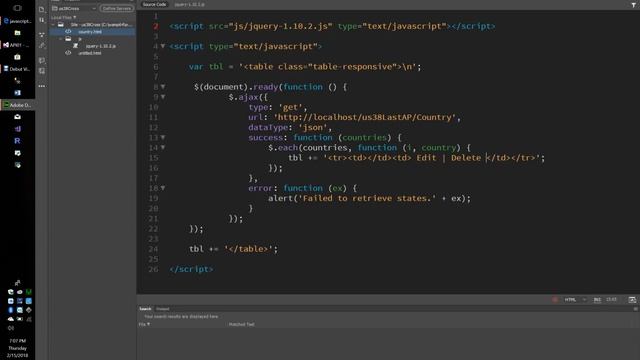Select the Search panel tab
Screen dimensions: 640x360
point(145,309)
